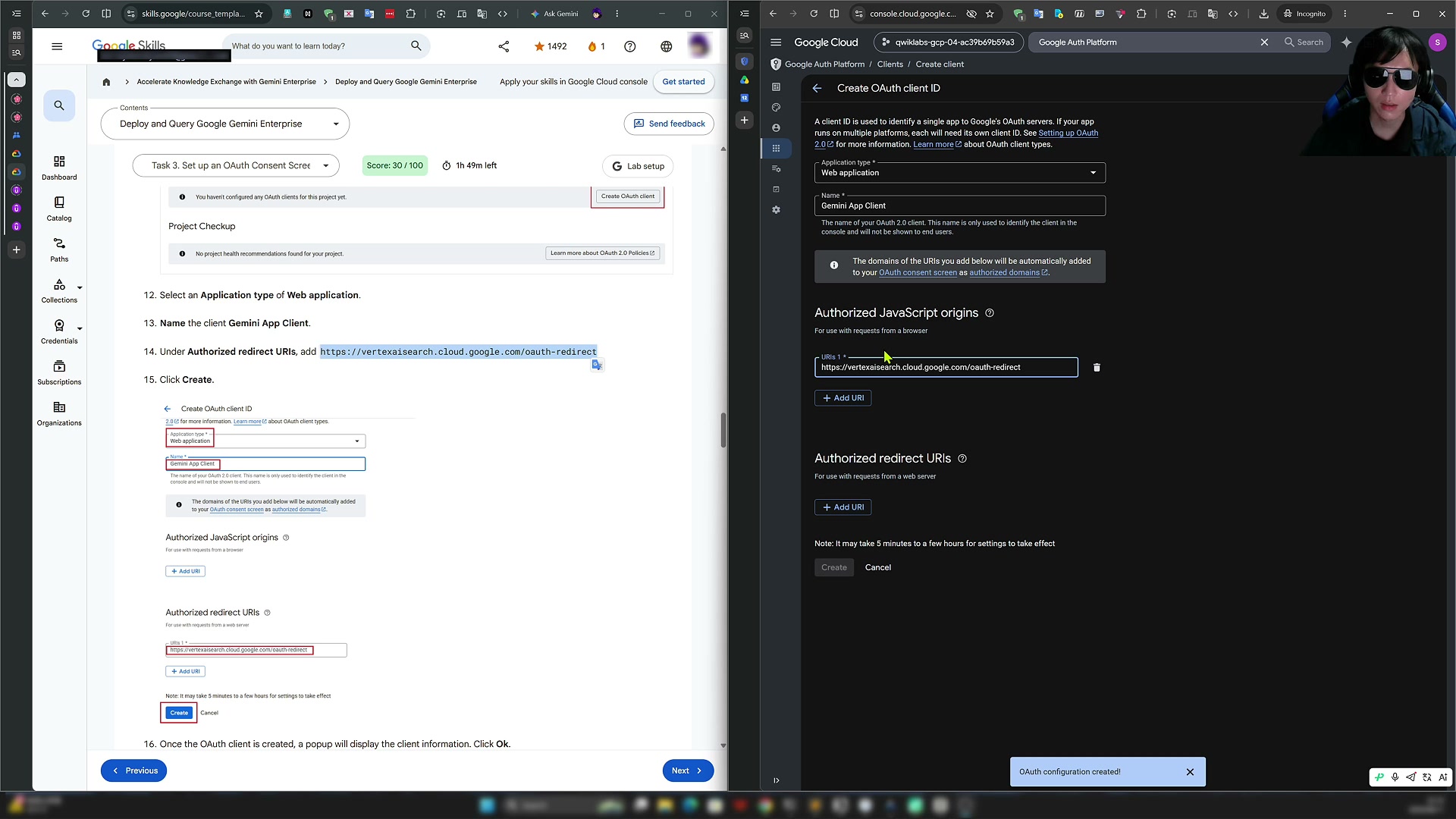Clear the Google Auth Platform search text
The height and width of the screenshot is (819, 1456).
click(x=1264, y=42)
